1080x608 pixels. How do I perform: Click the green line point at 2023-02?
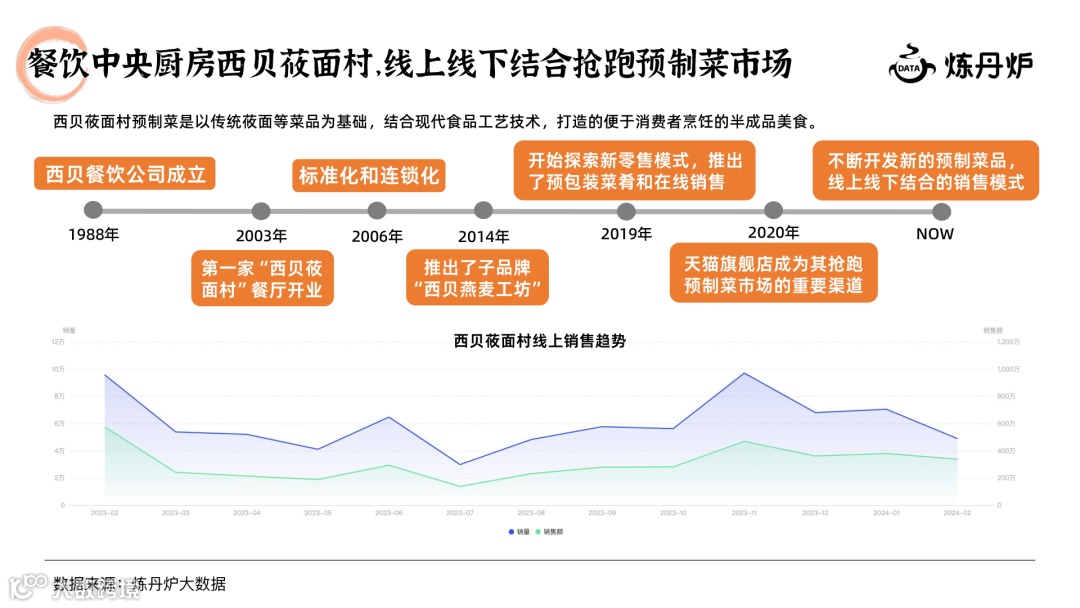point(105,427)
